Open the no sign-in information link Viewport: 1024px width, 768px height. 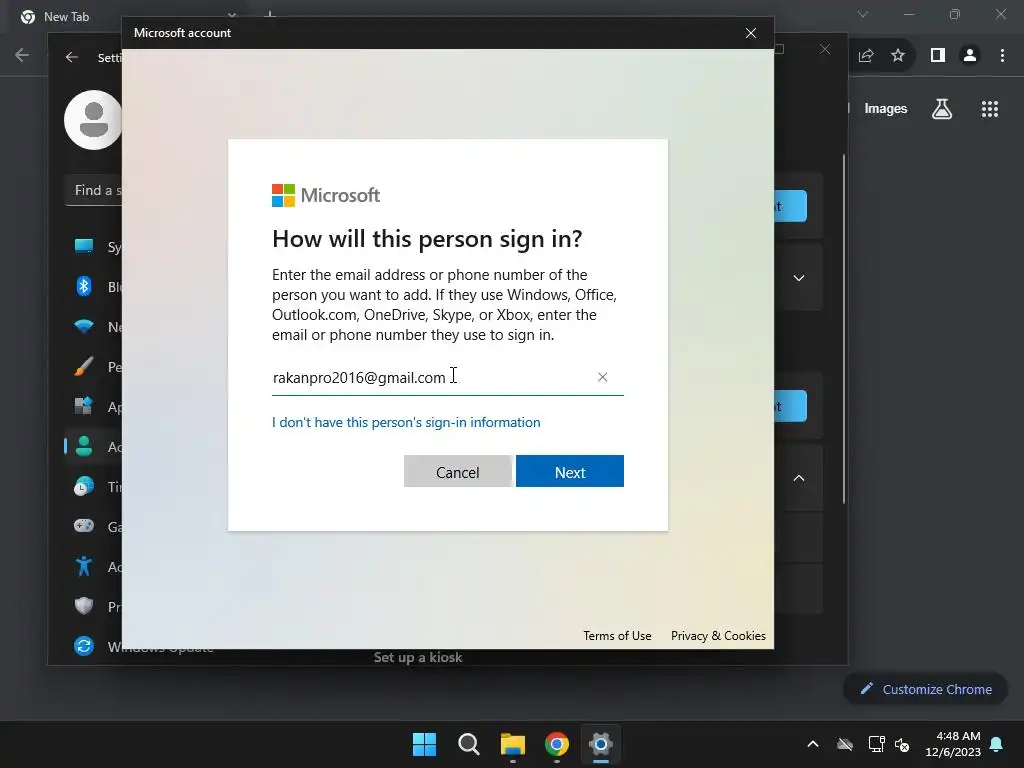[x=406, y=423]
